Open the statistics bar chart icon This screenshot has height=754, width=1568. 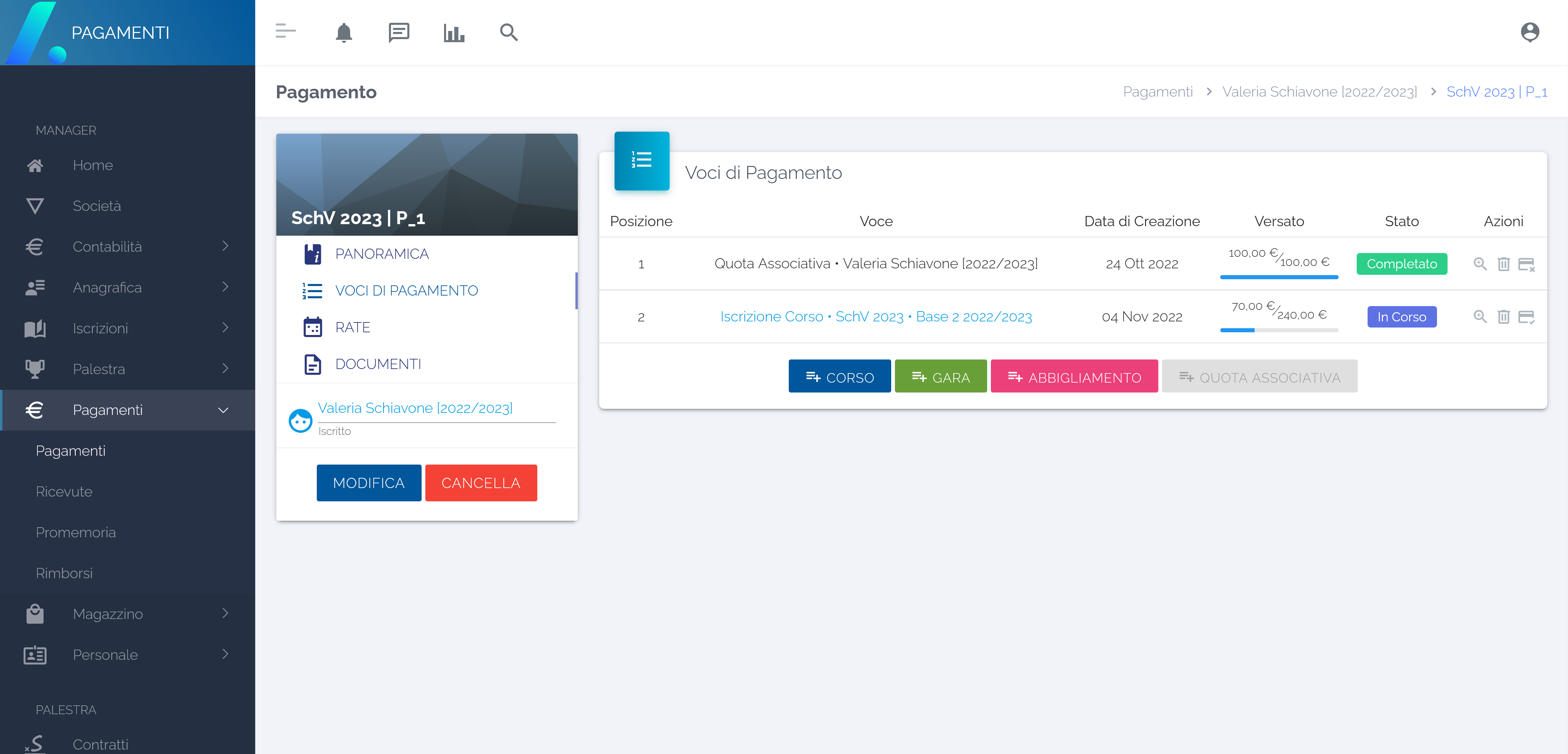tap(454, 32)
